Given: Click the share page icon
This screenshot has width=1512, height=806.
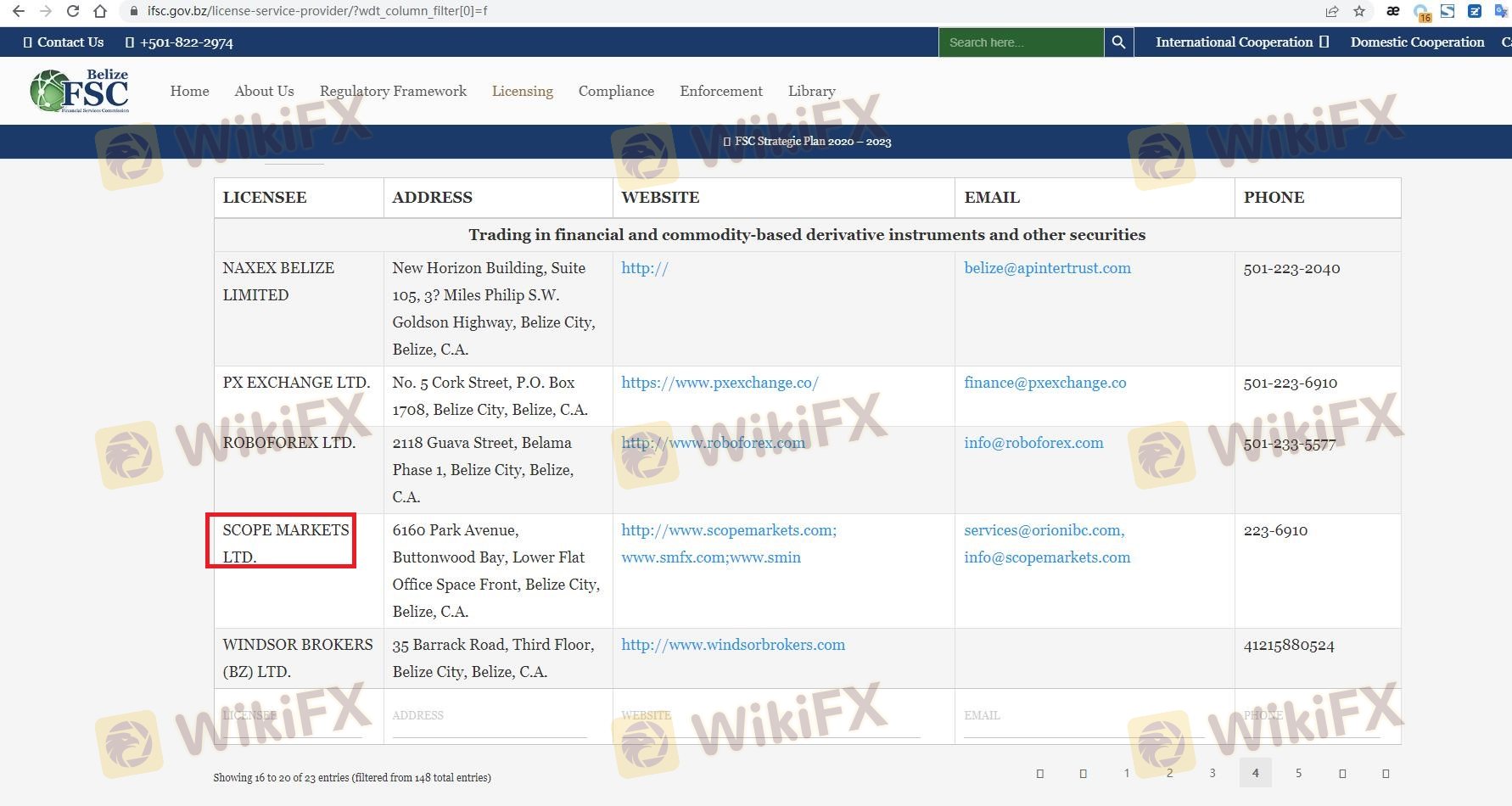Looking at the screenshot, I should [x=1331, y=11].
